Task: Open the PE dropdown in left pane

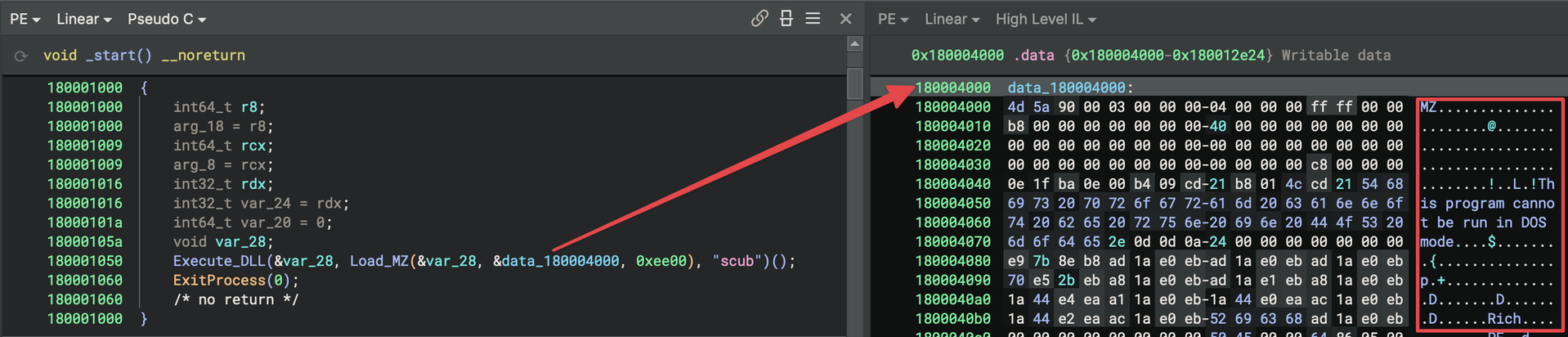Action: [x=25, y=19]
